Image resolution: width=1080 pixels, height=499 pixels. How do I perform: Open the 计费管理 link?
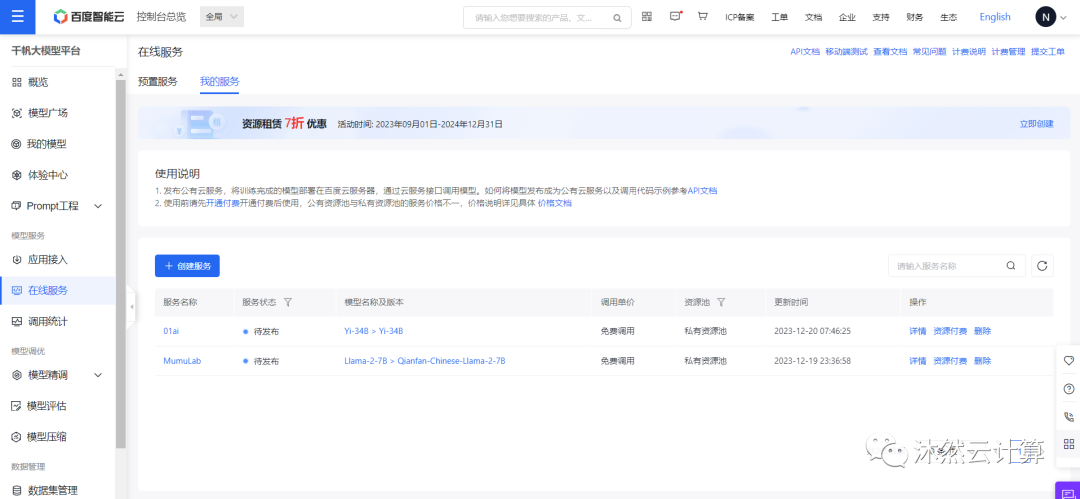(x=1008, y=52)
